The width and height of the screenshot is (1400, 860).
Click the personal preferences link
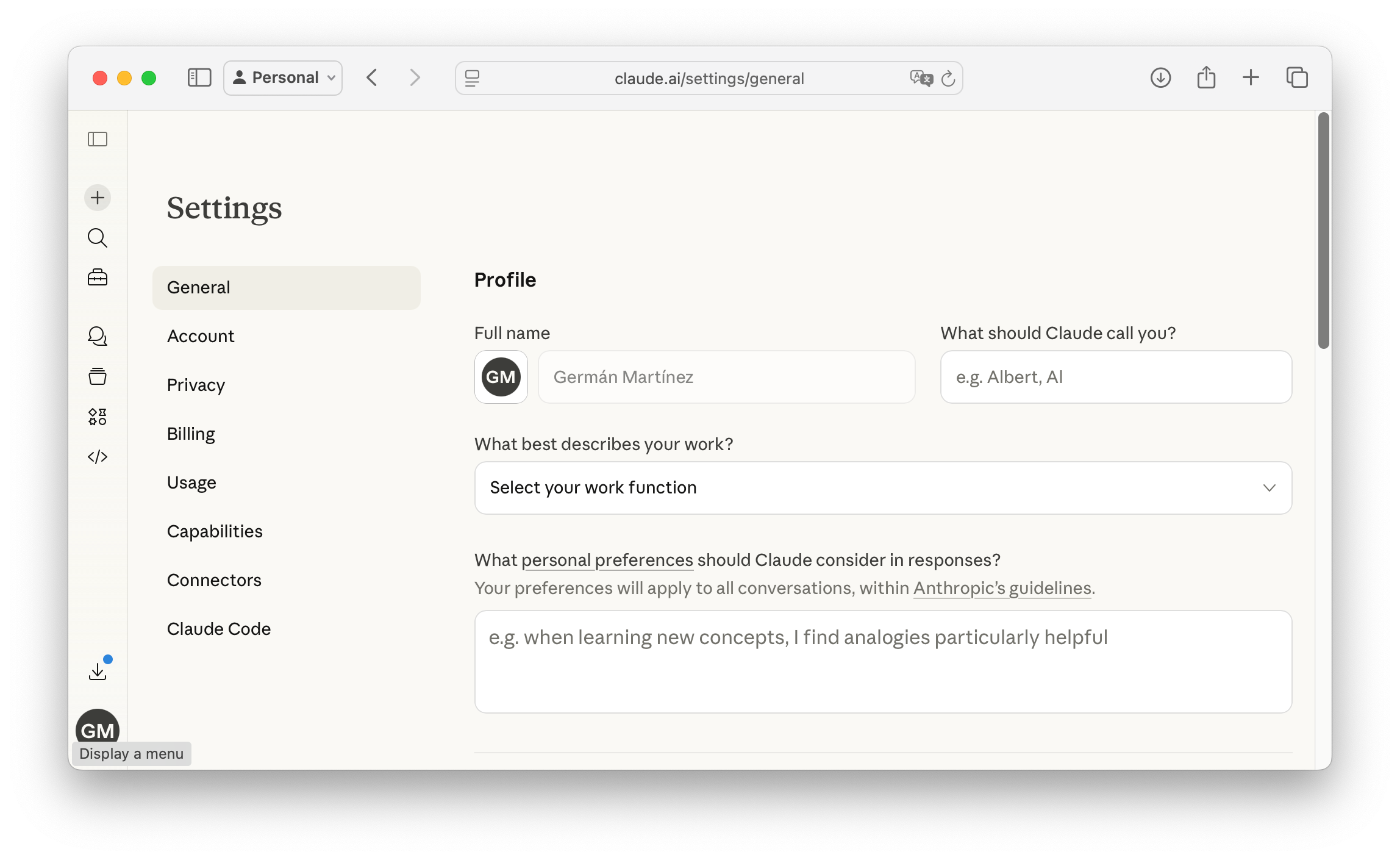[x=607, y=560]
